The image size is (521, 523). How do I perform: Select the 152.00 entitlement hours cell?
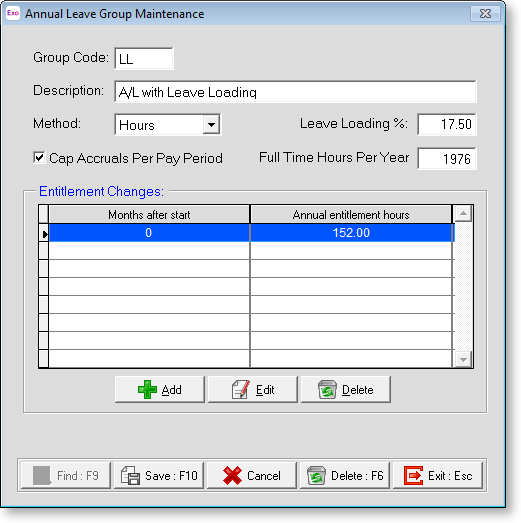click(x=351, y=232)
